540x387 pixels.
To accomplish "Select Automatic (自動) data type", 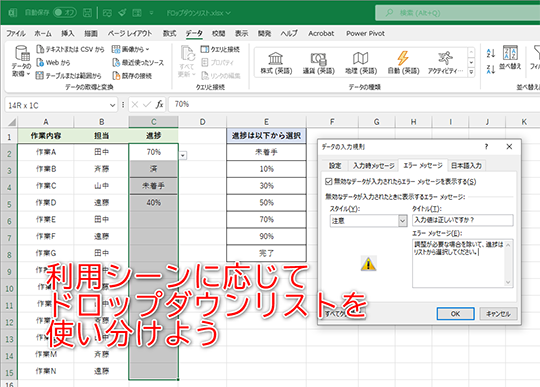I will [x=403, y=63].
